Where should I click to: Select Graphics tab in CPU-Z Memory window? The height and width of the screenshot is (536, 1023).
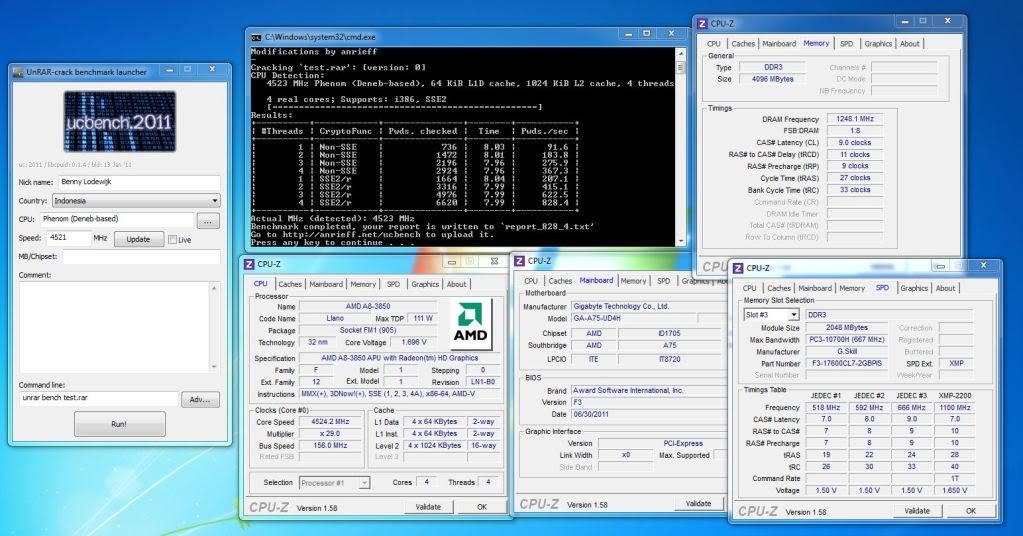pyautogui.click(x=878, y=44)
